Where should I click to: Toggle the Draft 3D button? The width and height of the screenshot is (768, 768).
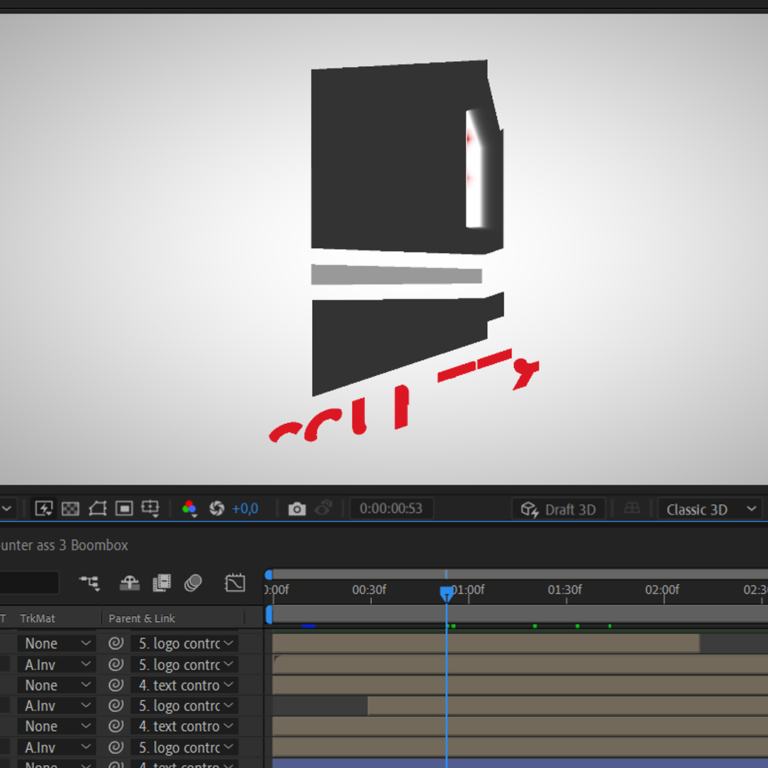[559, 509]
